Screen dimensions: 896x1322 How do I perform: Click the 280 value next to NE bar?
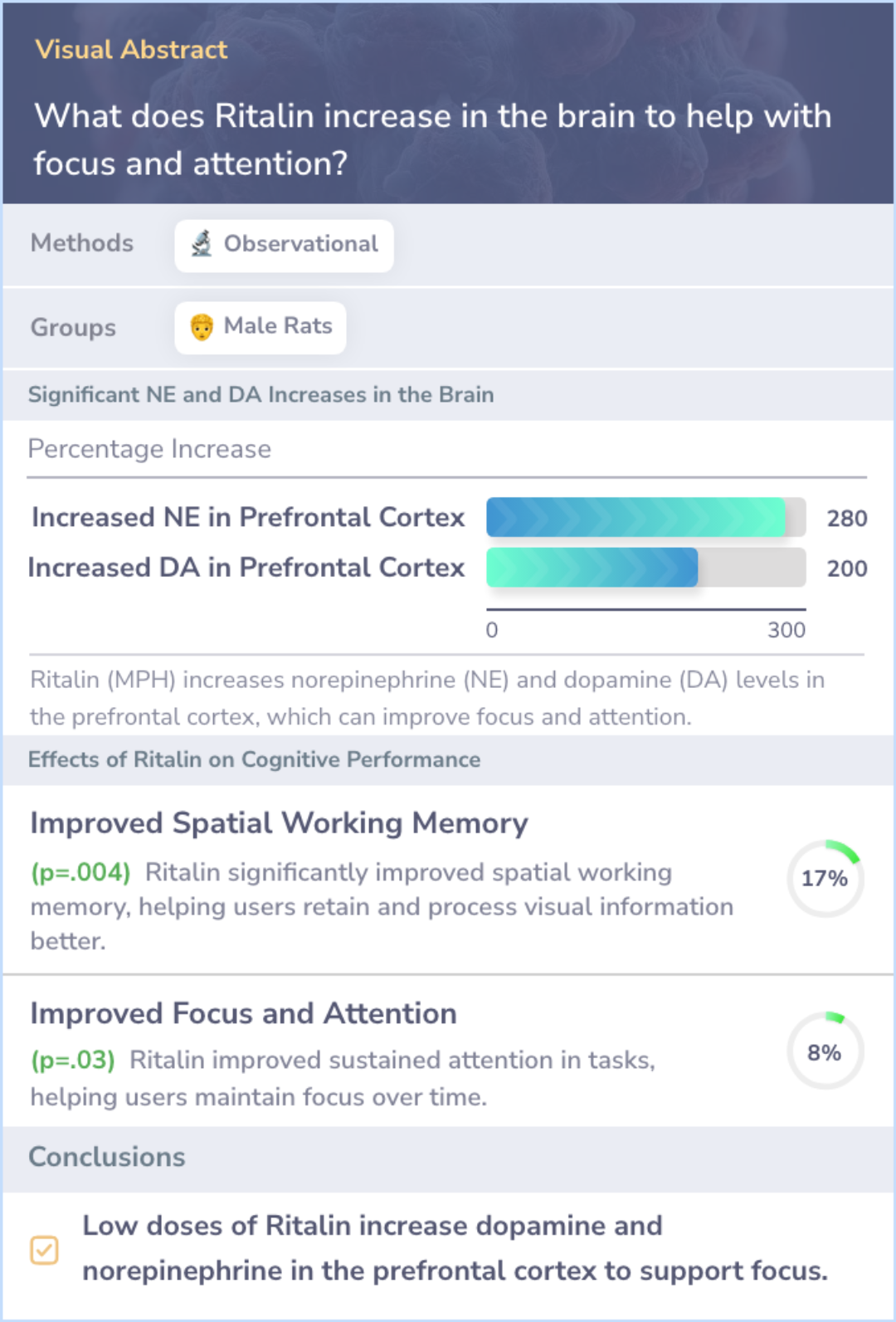coord(846,519)
